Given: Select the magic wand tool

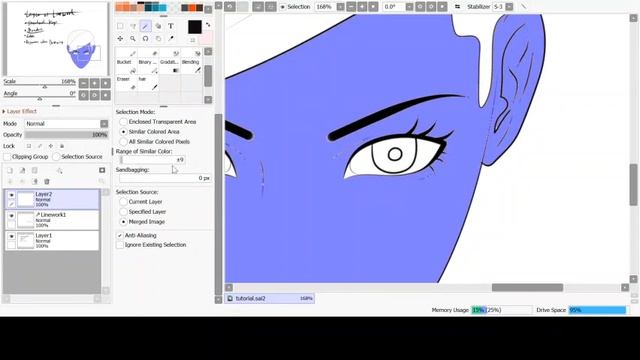Looking at the screenshot, I should (x=145, y=26).
